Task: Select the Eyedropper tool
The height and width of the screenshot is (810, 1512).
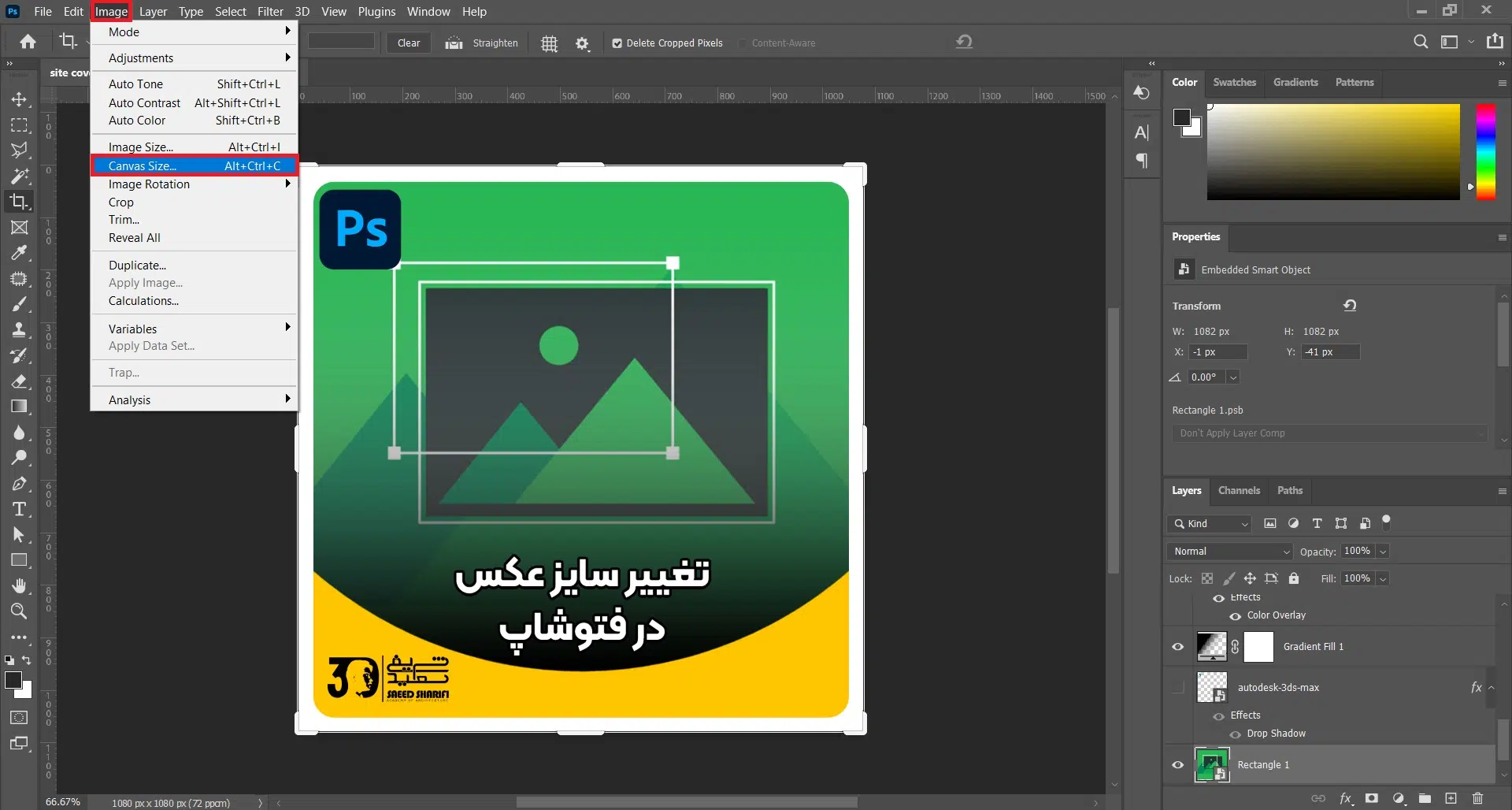Action: click(19, 253)
